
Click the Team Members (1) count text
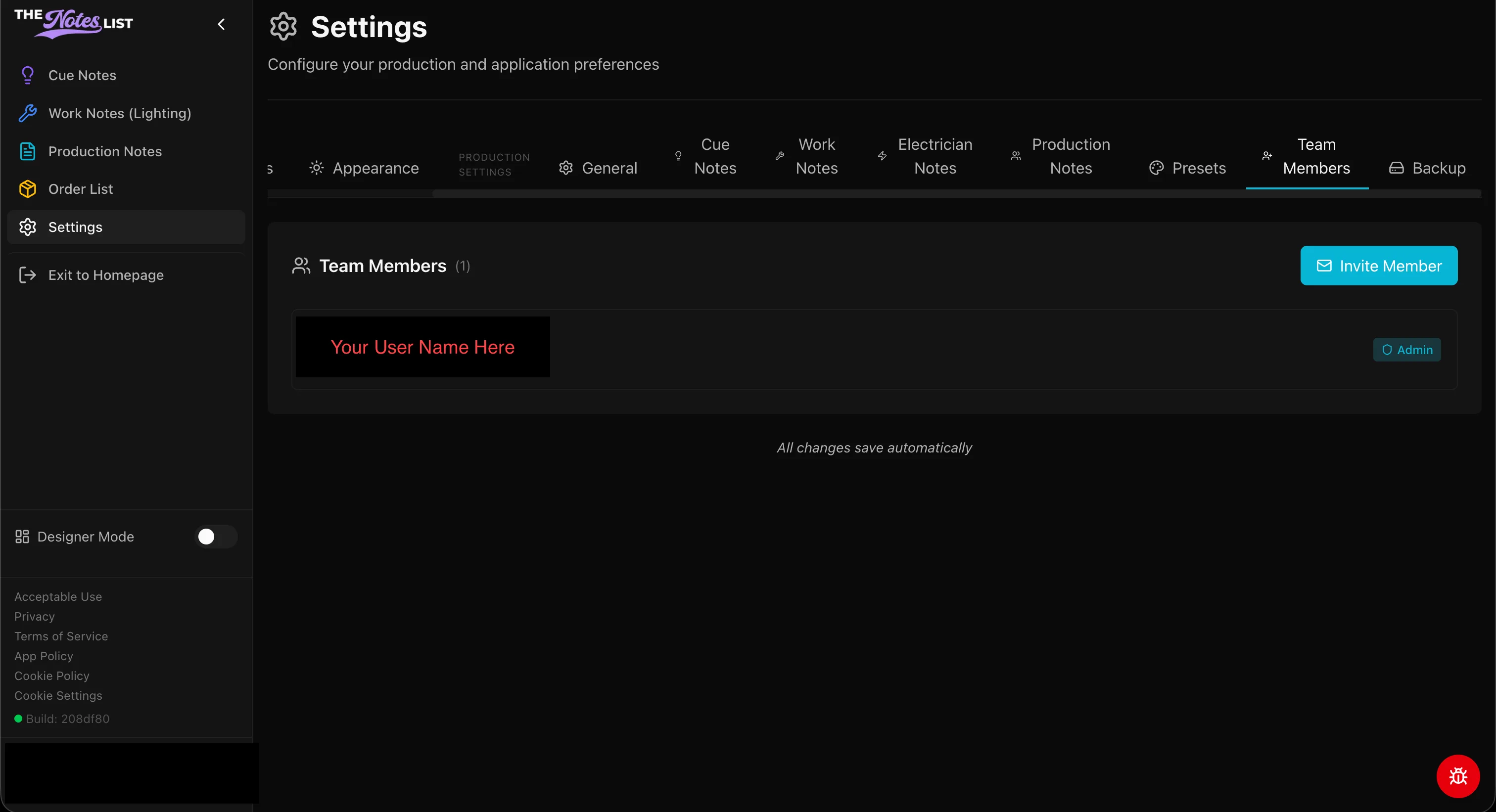(x=462, y=267)
